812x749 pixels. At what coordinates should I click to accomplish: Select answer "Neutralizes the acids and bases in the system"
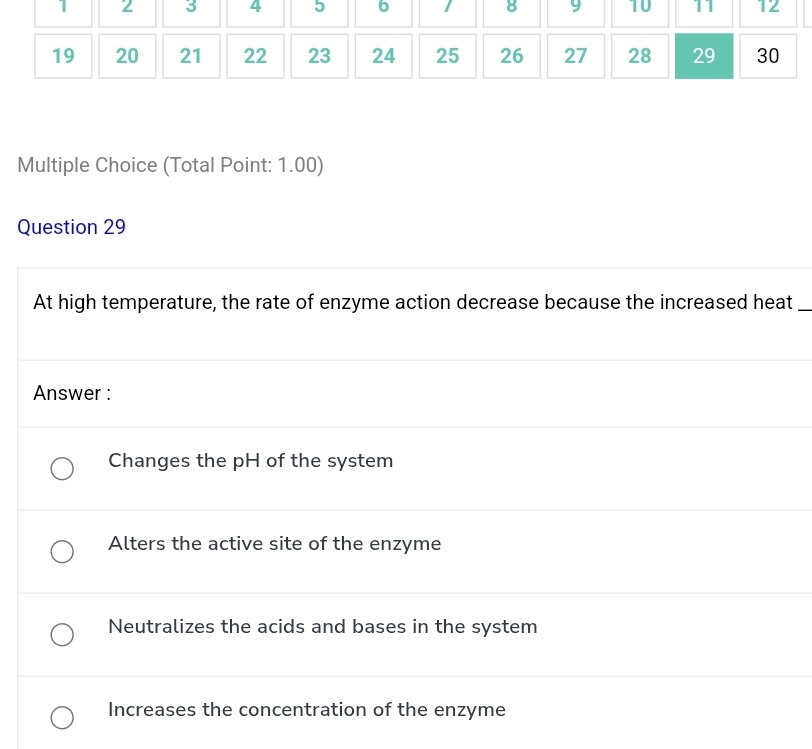[x=62, y=634]
